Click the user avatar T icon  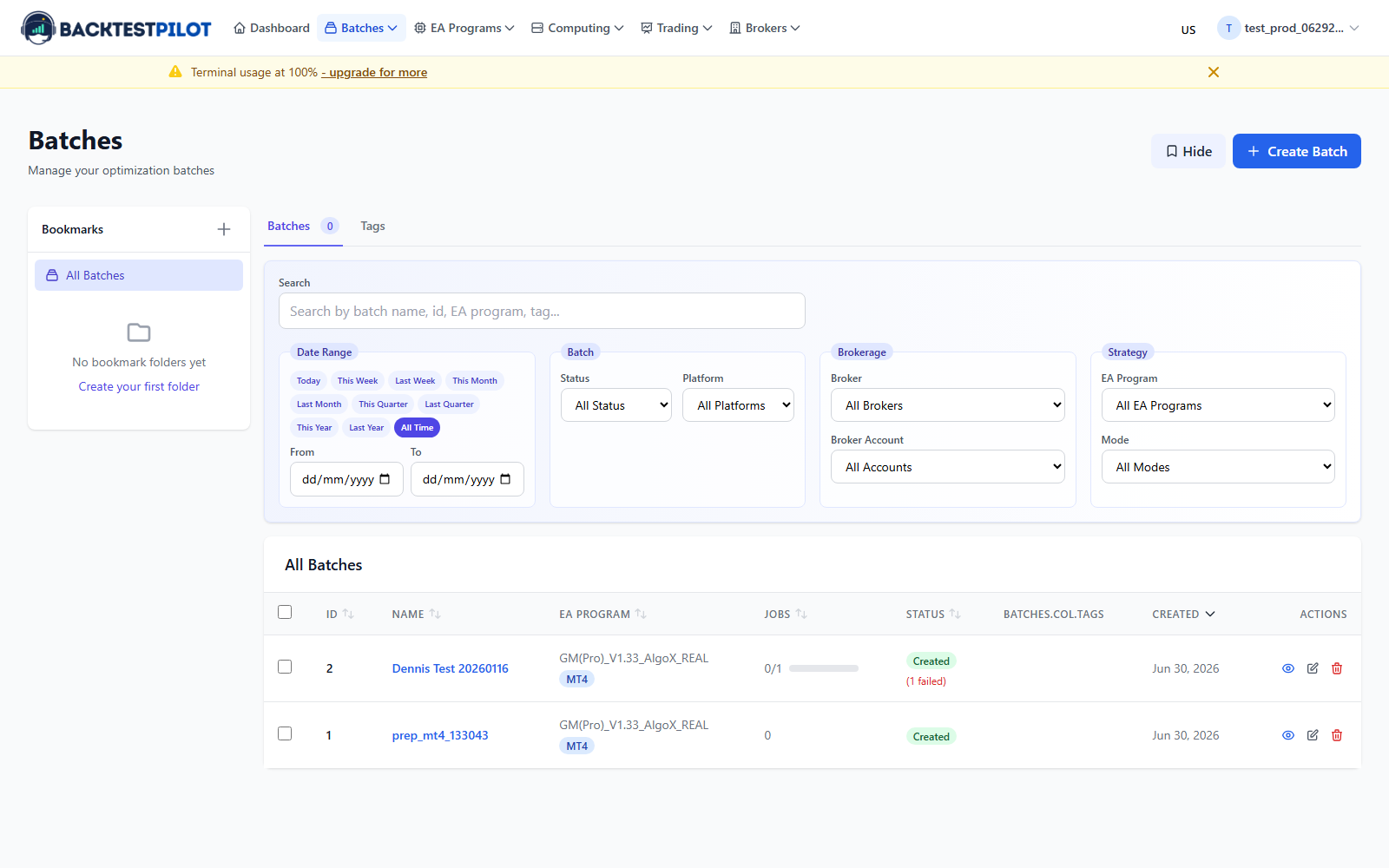click(1228, 28)
